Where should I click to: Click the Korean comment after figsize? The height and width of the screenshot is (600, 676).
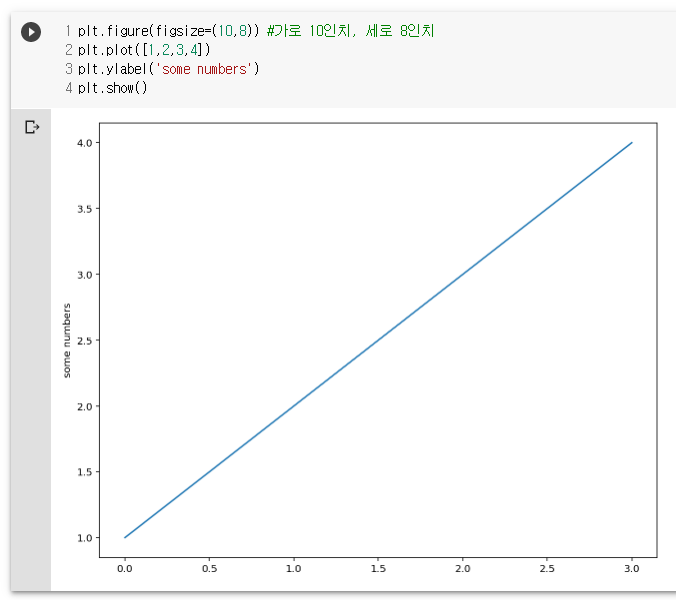[x=351, y=31]
